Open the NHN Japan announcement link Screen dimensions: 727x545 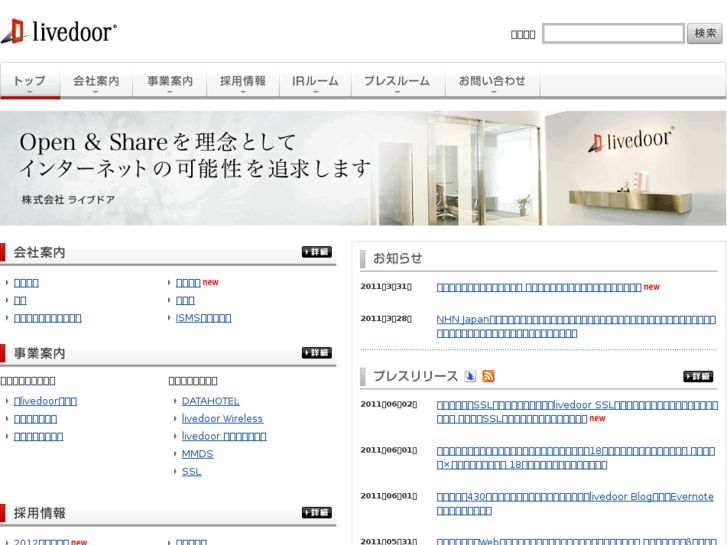(x=576, y=326)
